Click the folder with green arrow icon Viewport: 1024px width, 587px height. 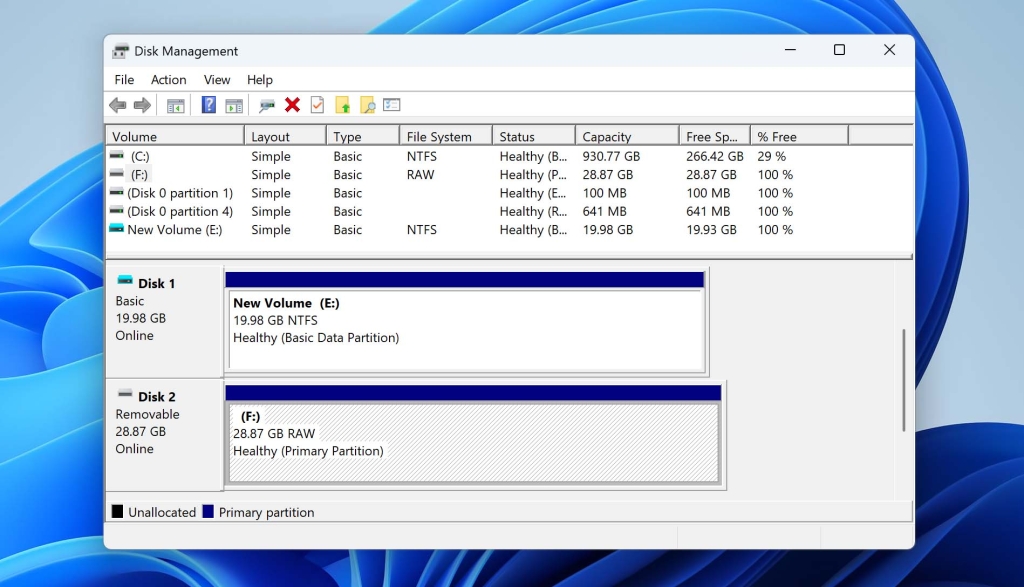click(343, 105)
